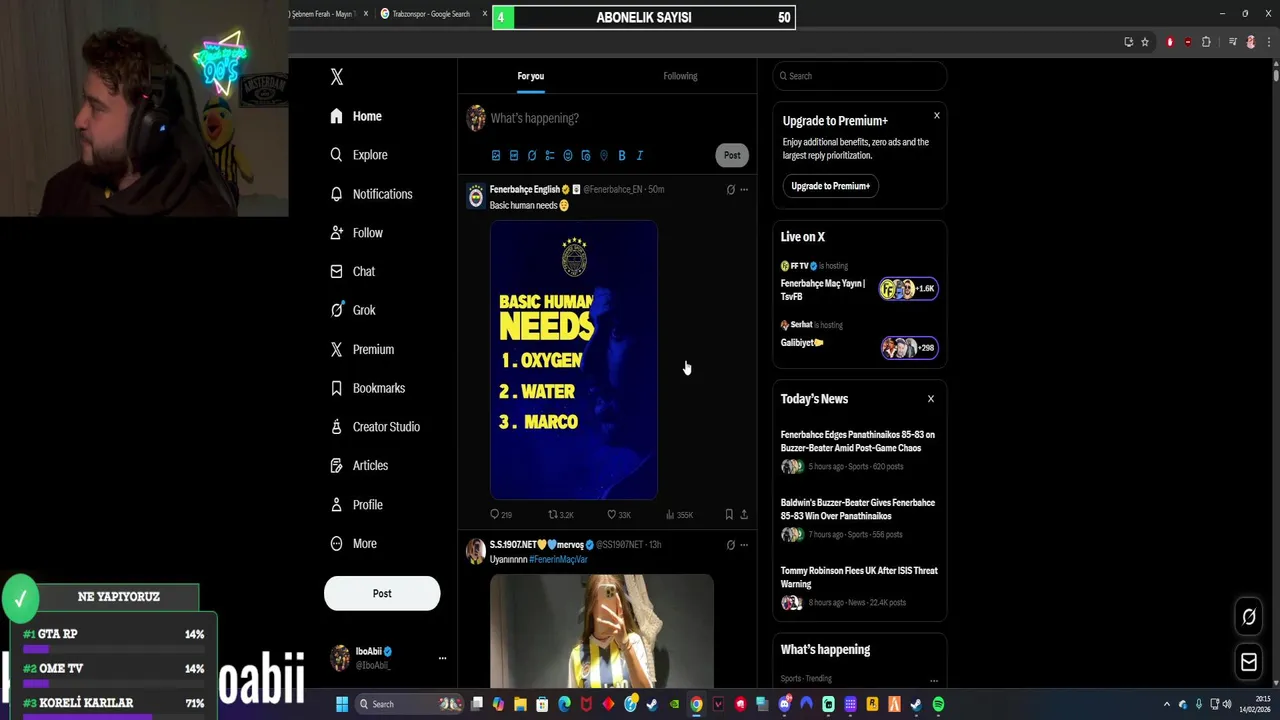Share the Basic human needs post
This screenshot has width=1280, height=720.
(744, 515)
